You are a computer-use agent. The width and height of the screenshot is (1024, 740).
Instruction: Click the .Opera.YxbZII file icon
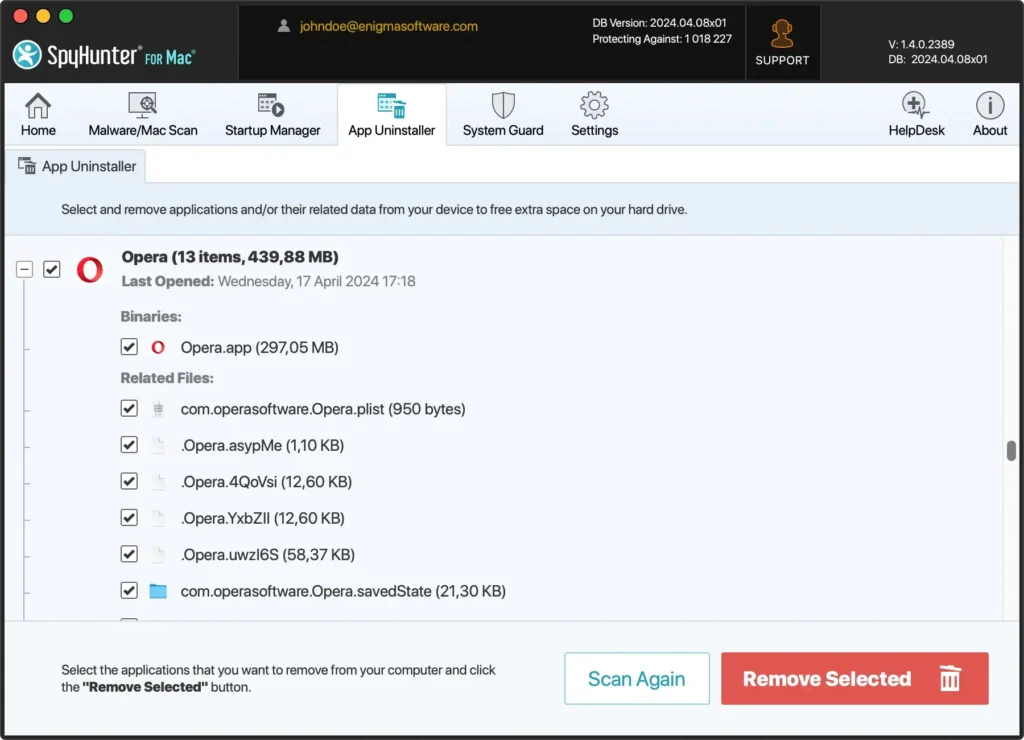click(158, 519)
